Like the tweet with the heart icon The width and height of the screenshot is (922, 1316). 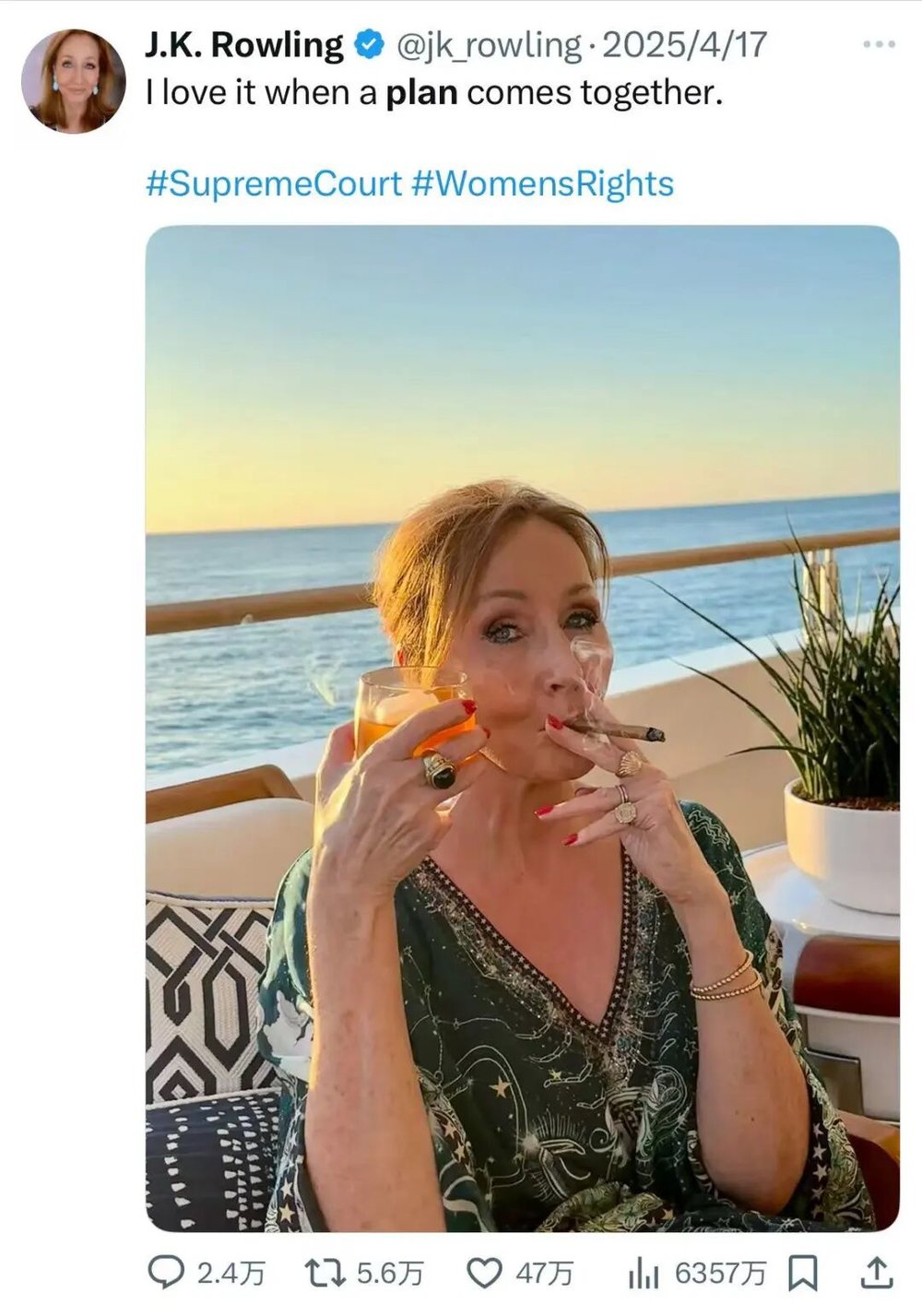[x=484, y=1274]
